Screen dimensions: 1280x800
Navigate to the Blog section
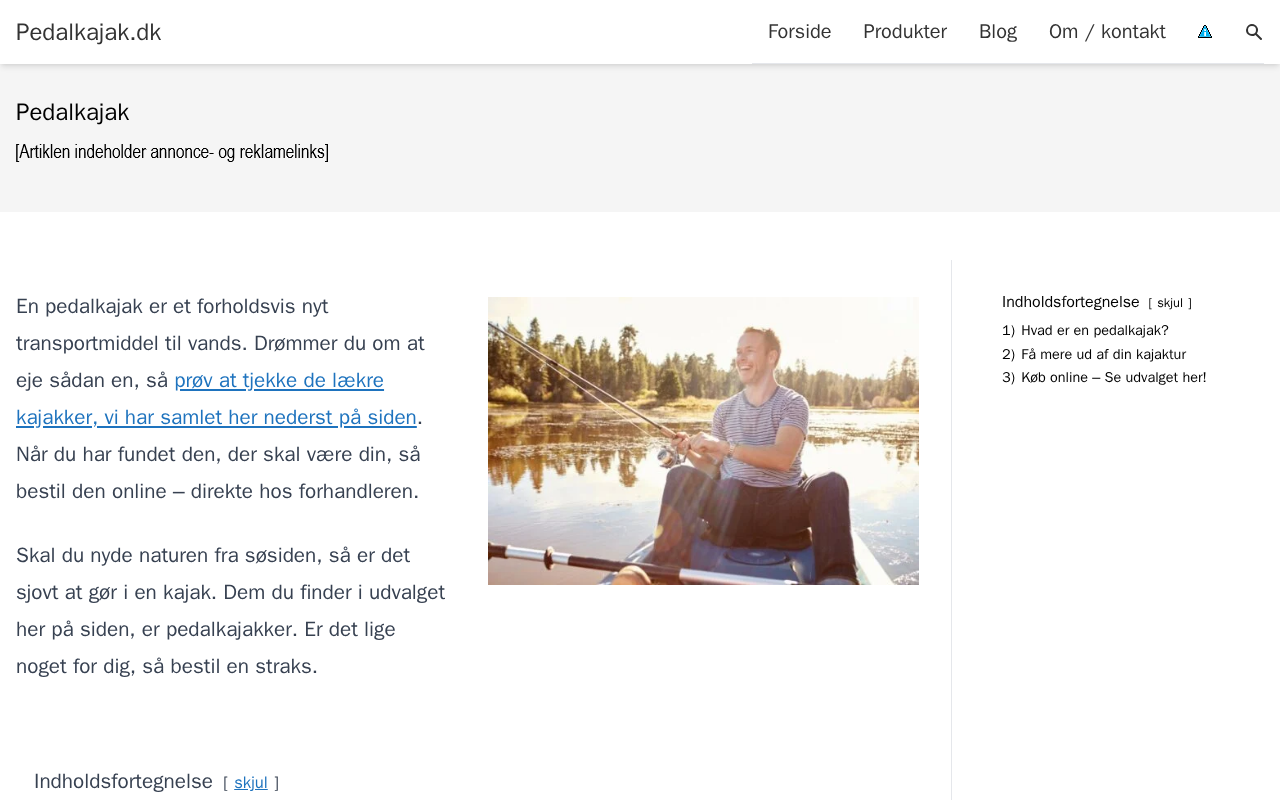[x=998, y=32]
